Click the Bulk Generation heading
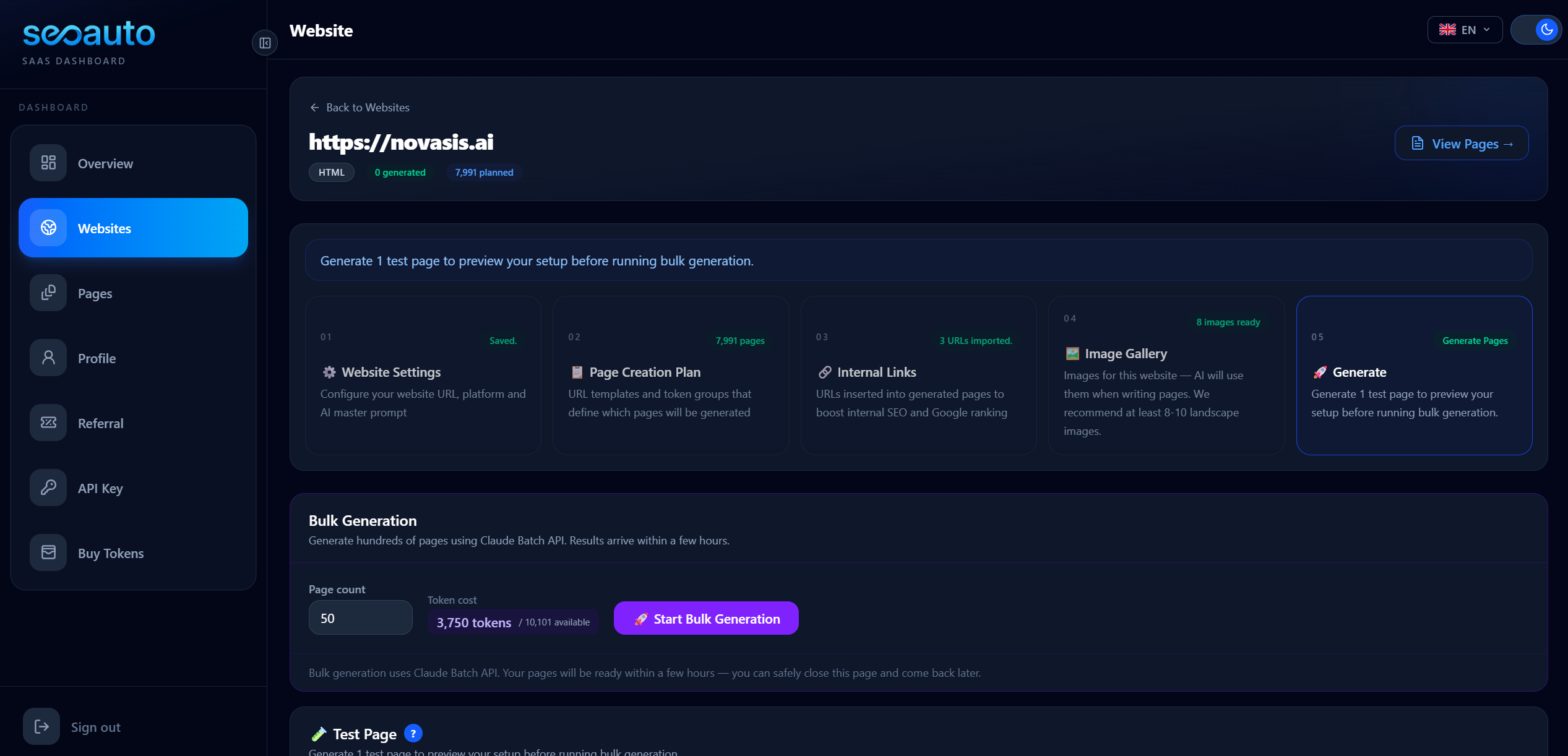Viewport: 1568px width, 756px height. [x=363, y=521]
